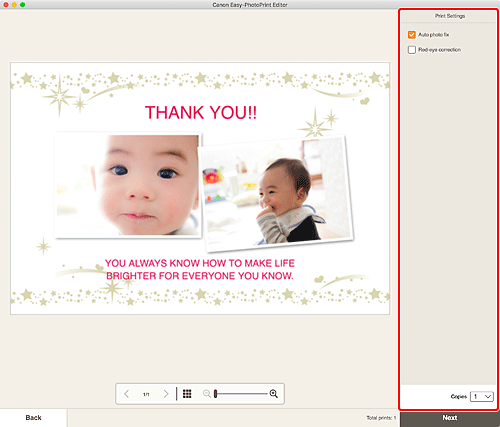Click the 1/1 page indicator
The height and width of the screenshot is (427, 500).
[146, 394]
